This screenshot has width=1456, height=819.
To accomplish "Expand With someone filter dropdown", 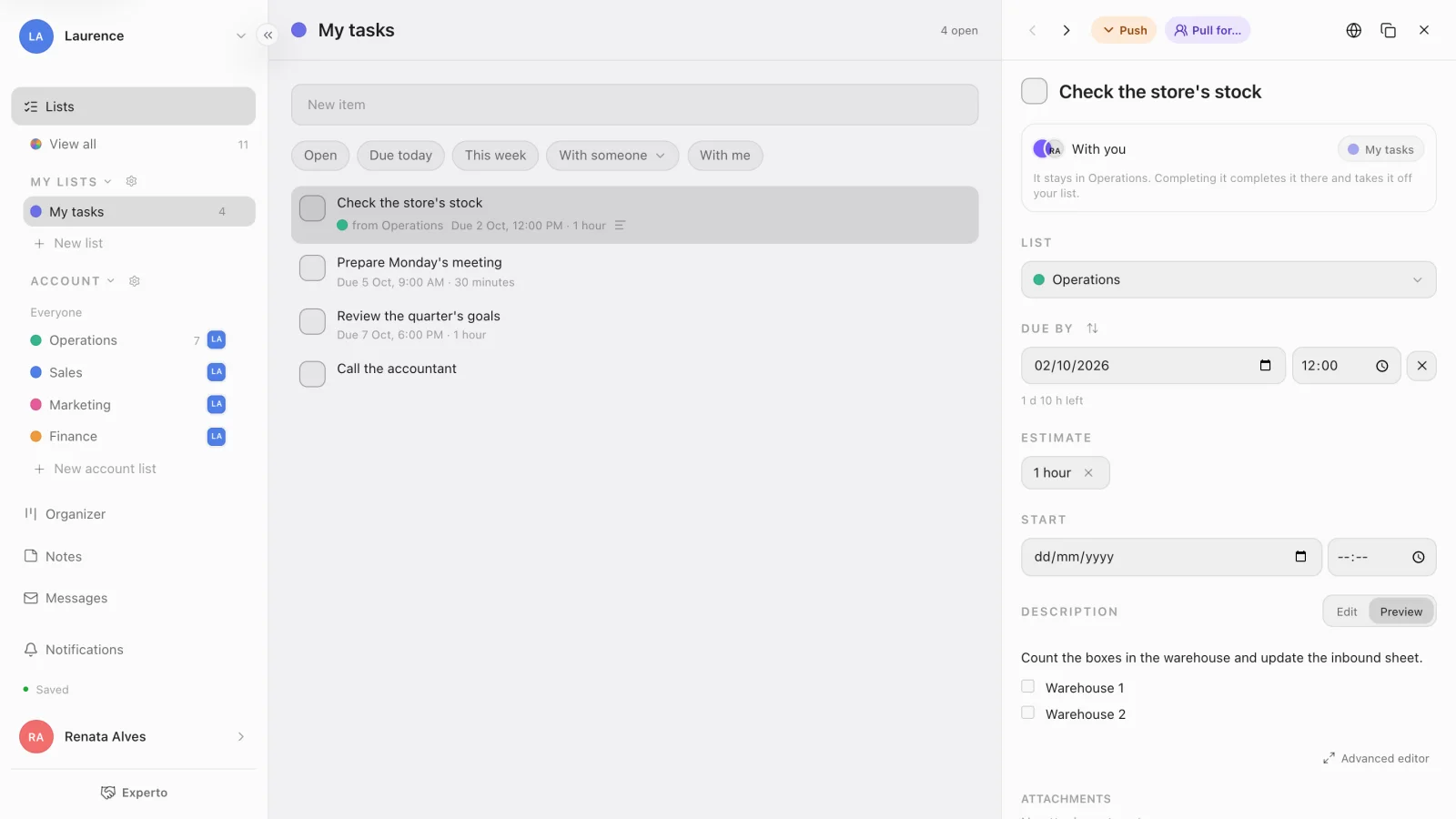I will click(x=612, y=156).
